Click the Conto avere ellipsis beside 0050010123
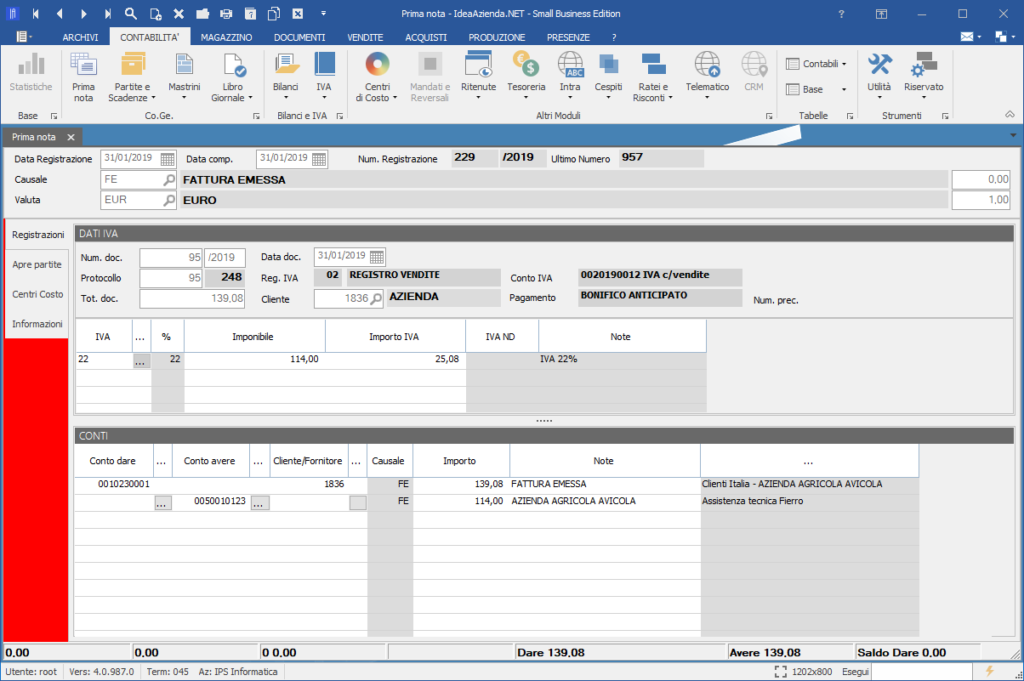The height and width of the screenshot is (681, 1024). coord(259,503)
